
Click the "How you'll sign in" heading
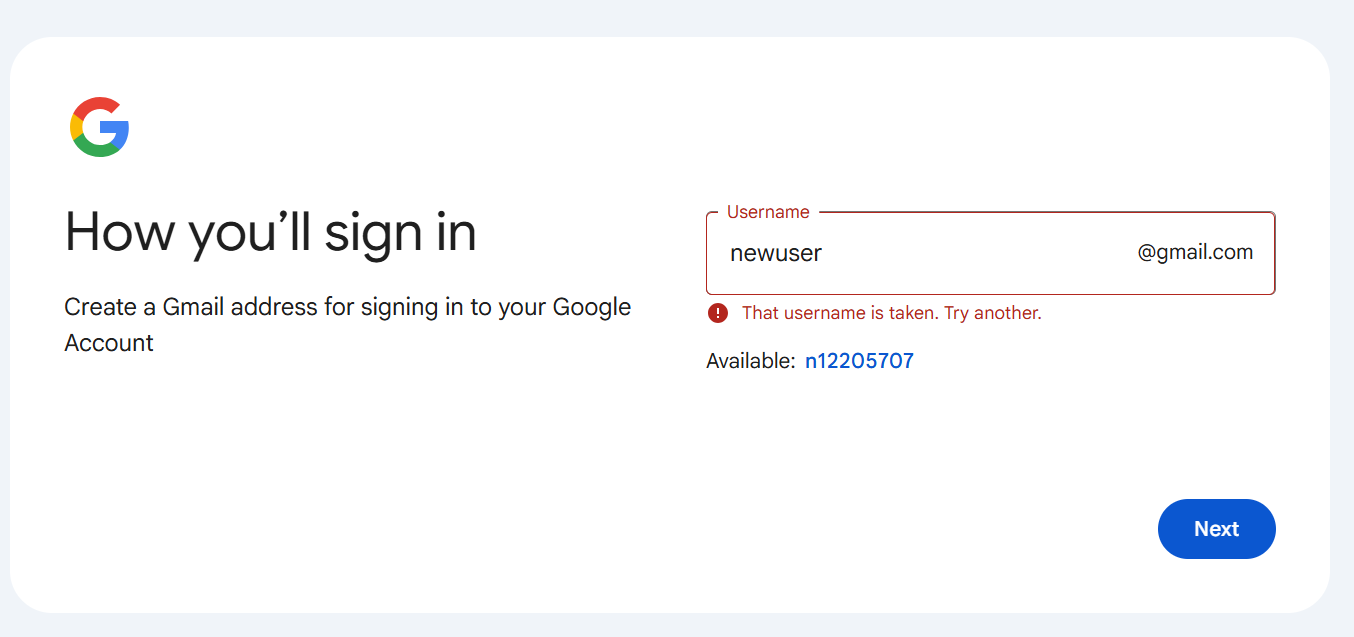(x=270, y=233)
